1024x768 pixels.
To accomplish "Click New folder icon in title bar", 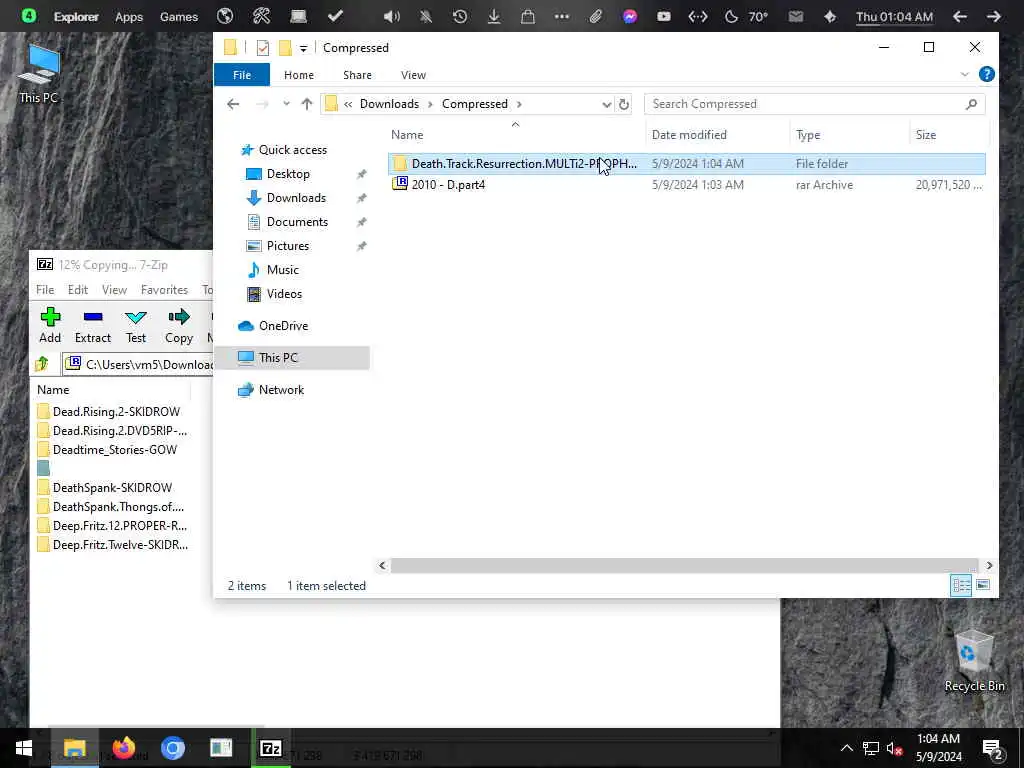I will [x=285, y=48].
